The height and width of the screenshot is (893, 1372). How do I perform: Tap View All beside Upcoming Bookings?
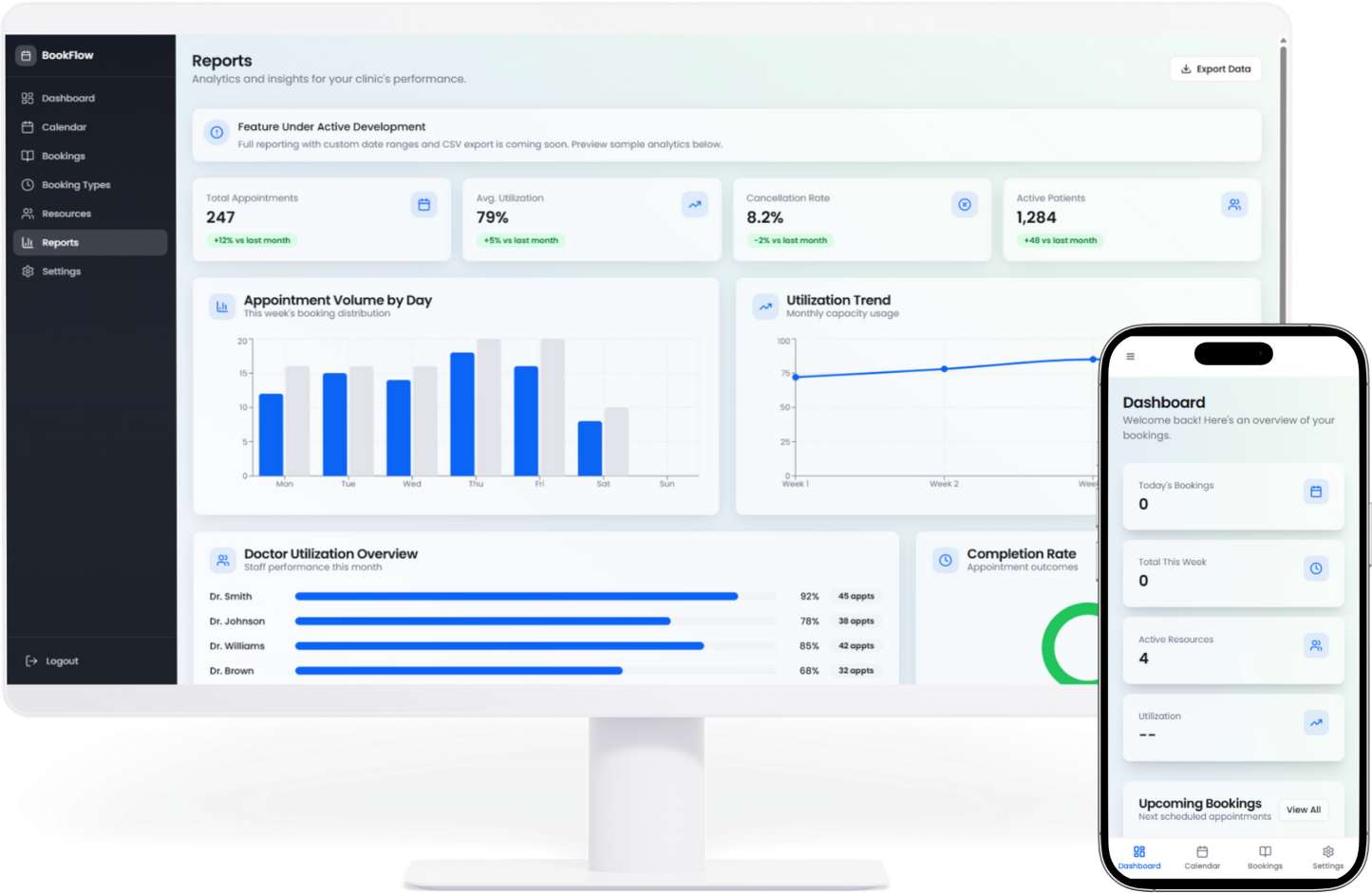click(1303, 809)
